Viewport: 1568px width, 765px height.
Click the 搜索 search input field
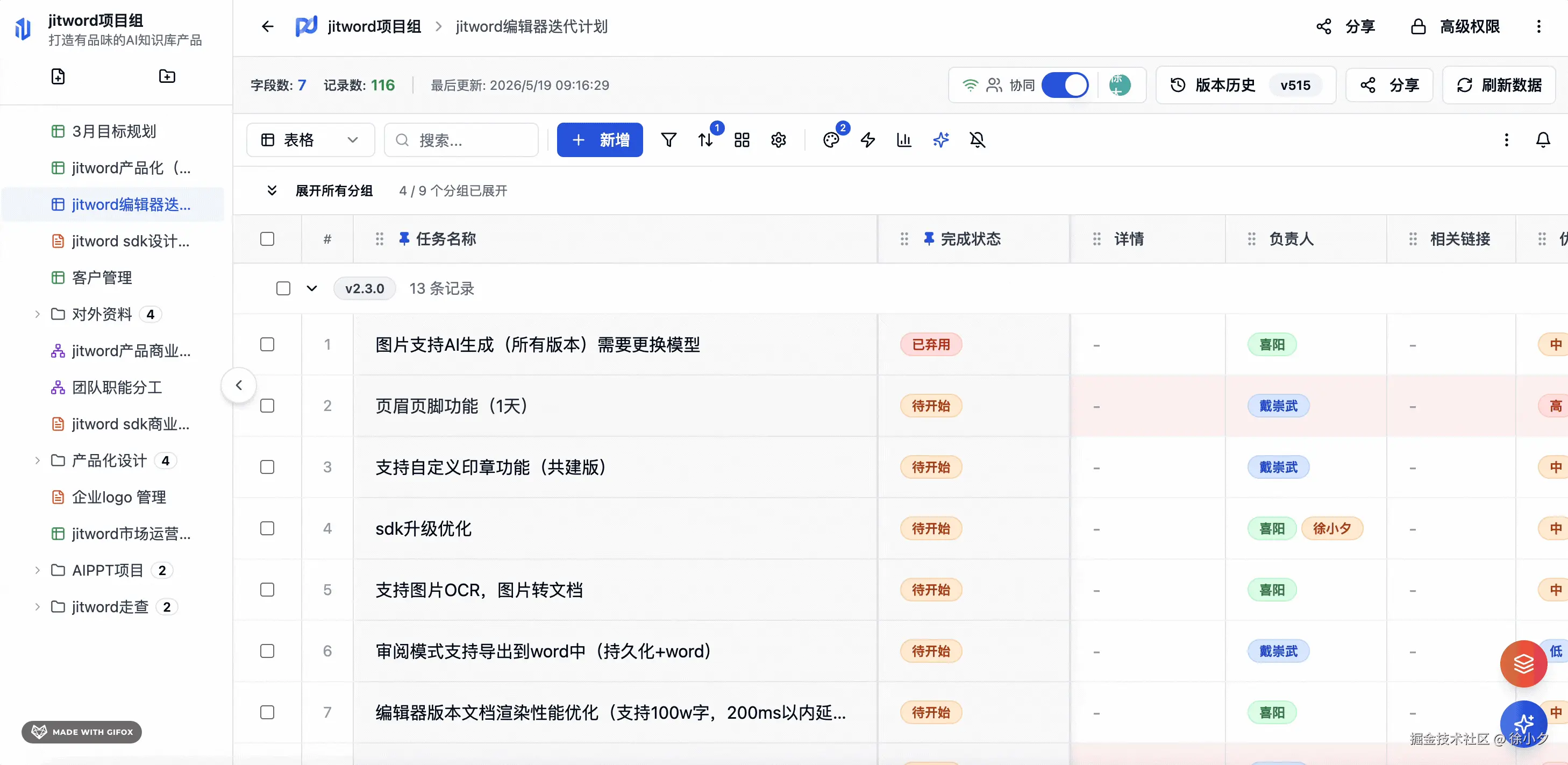461,140
